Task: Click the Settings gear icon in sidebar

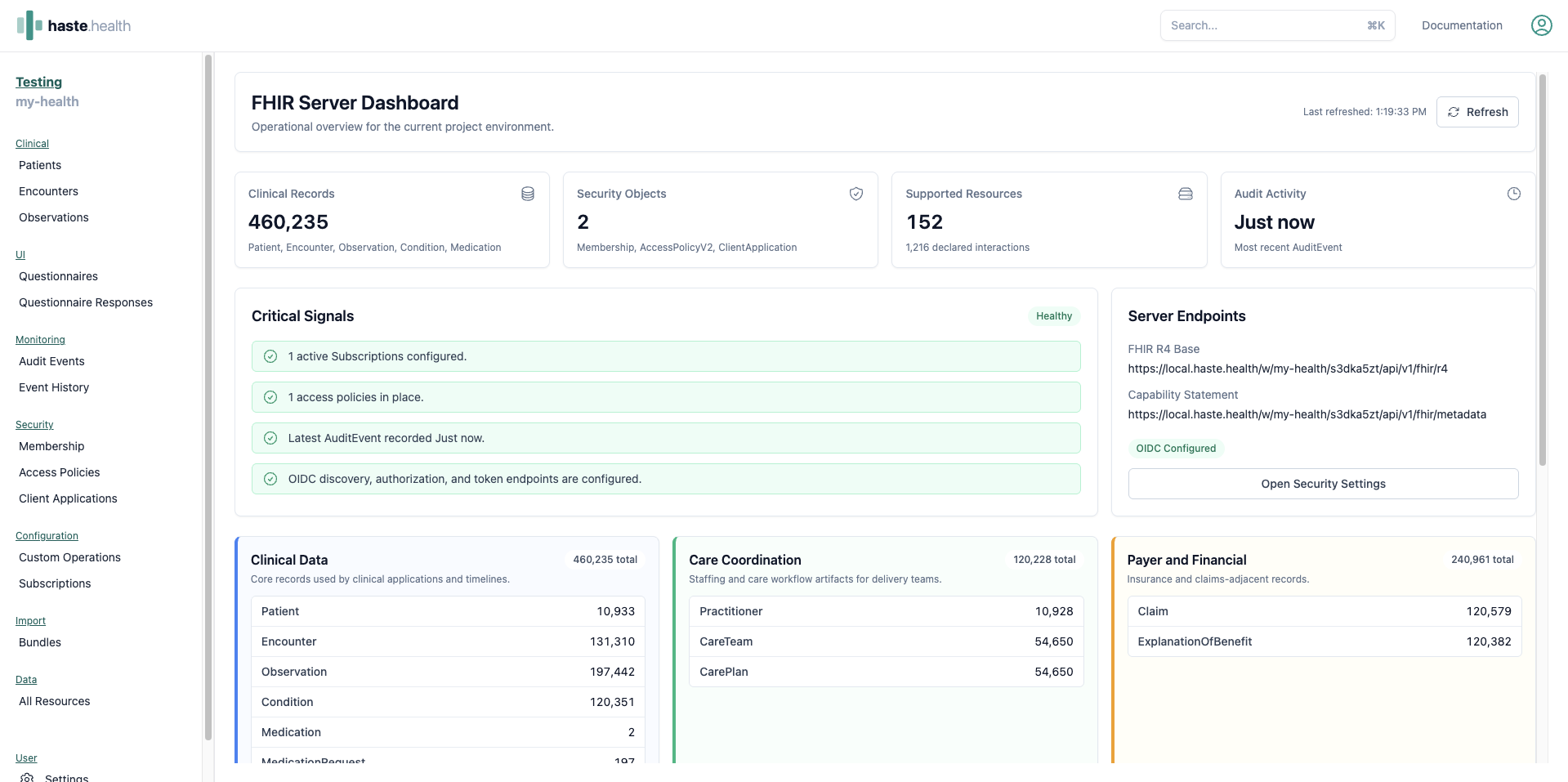Action: click(27, 777)
